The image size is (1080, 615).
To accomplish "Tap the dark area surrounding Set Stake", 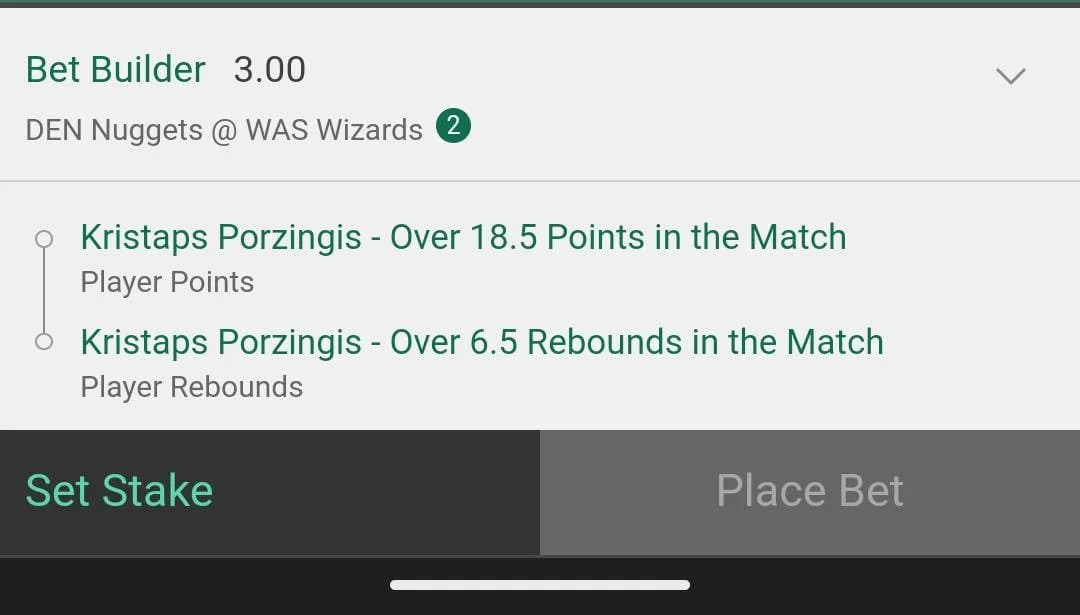I will click(x=379, y=492).
